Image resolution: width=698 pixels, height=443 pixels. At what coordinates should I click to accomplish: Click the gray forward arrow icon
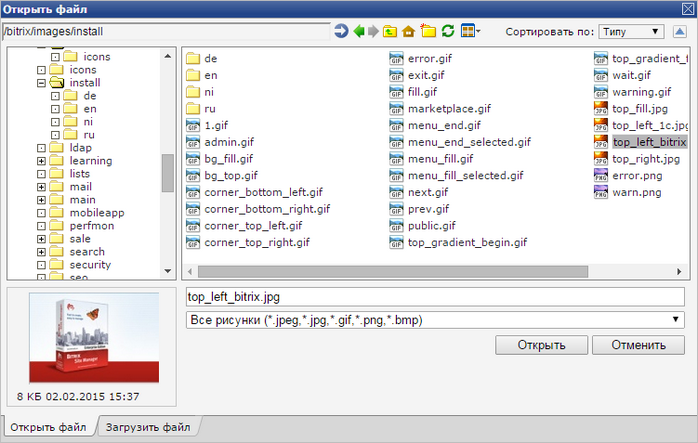click(x=373, y=31)
